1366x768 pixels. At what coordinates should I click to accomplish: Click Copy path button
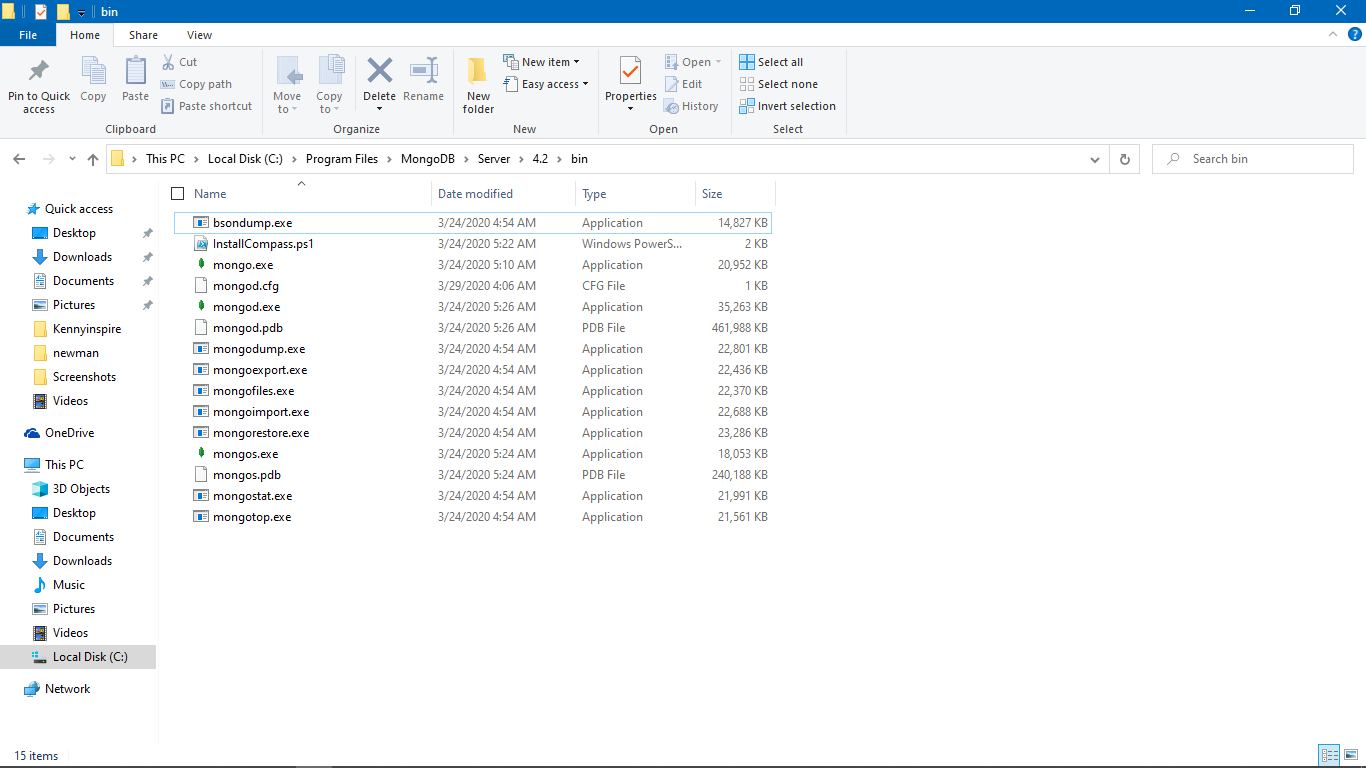[197, 84]
